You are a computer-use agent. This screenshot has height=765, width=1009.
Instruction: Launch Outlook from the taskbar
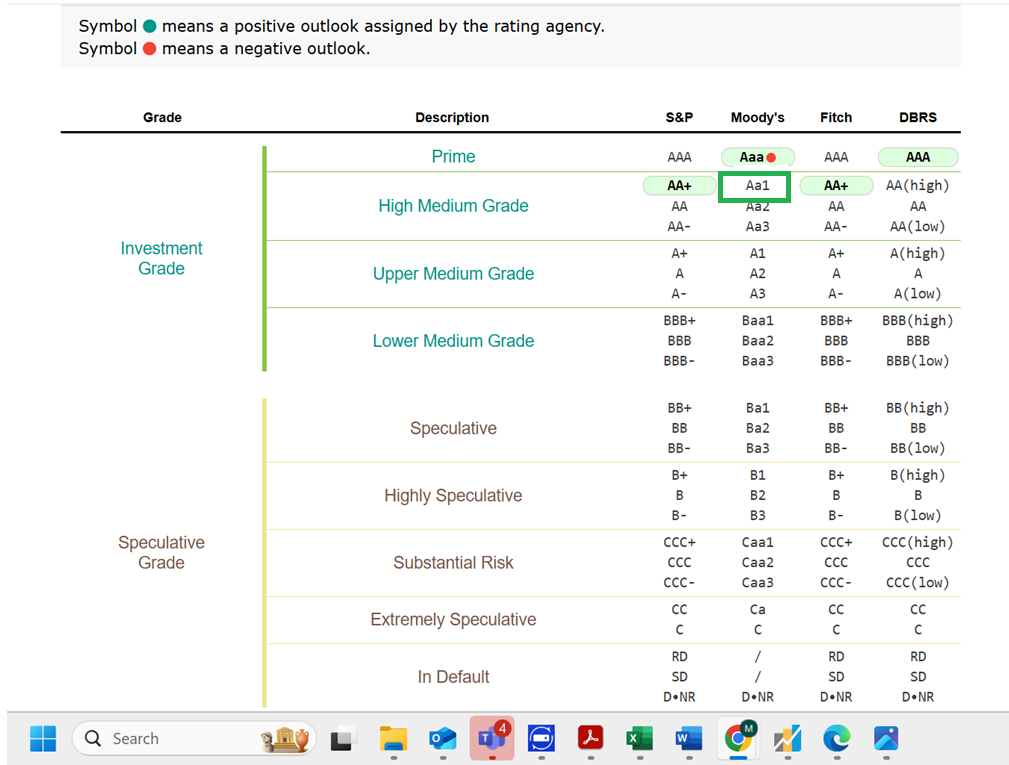[x=443, y=738]
